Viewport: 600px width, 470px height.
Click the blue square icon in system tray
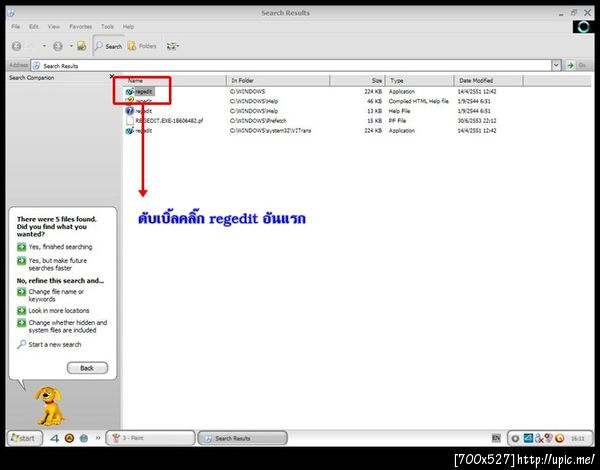click(x=528, y=438)
